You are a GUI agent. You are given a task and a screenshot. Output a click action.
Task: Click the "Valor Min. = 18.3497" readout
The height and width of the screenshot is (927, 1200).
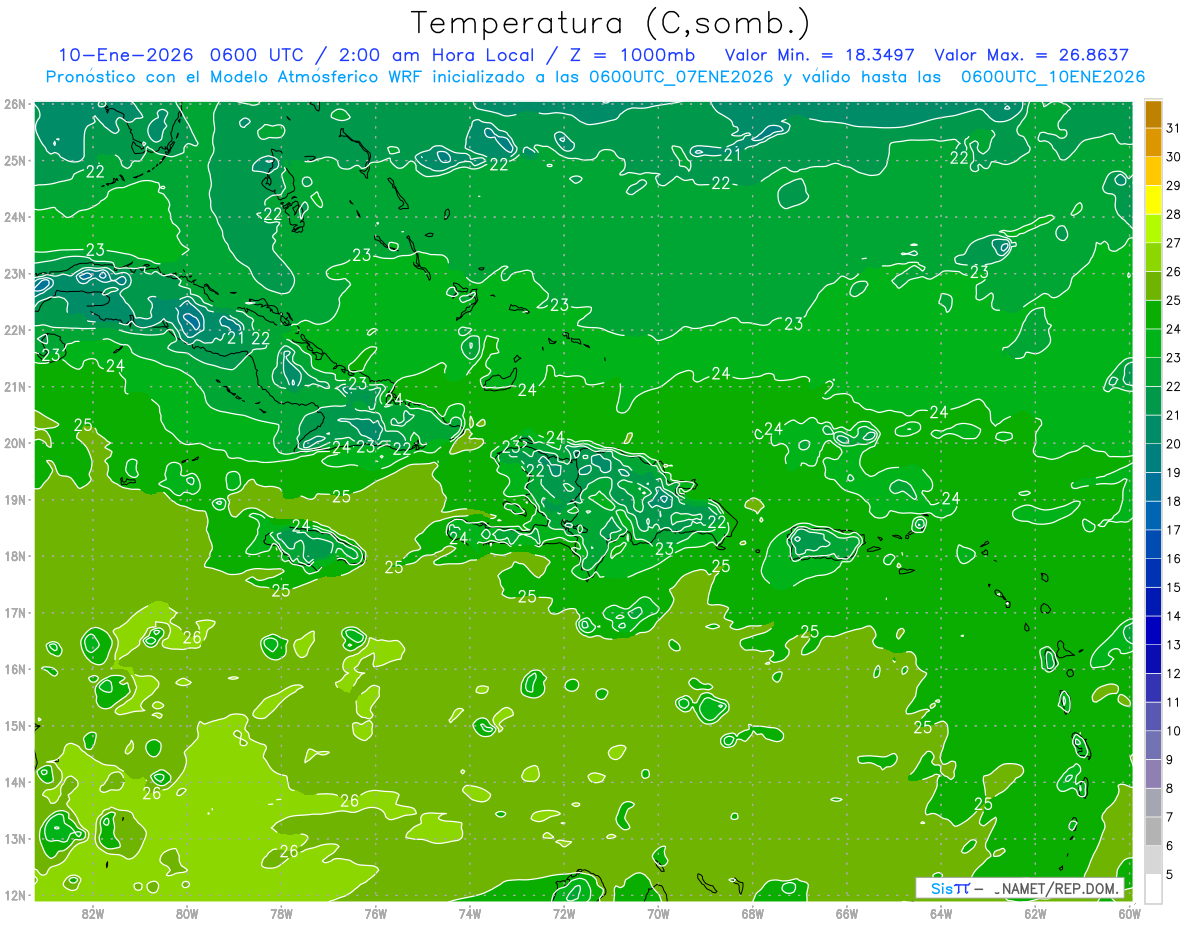pos(819,56)
